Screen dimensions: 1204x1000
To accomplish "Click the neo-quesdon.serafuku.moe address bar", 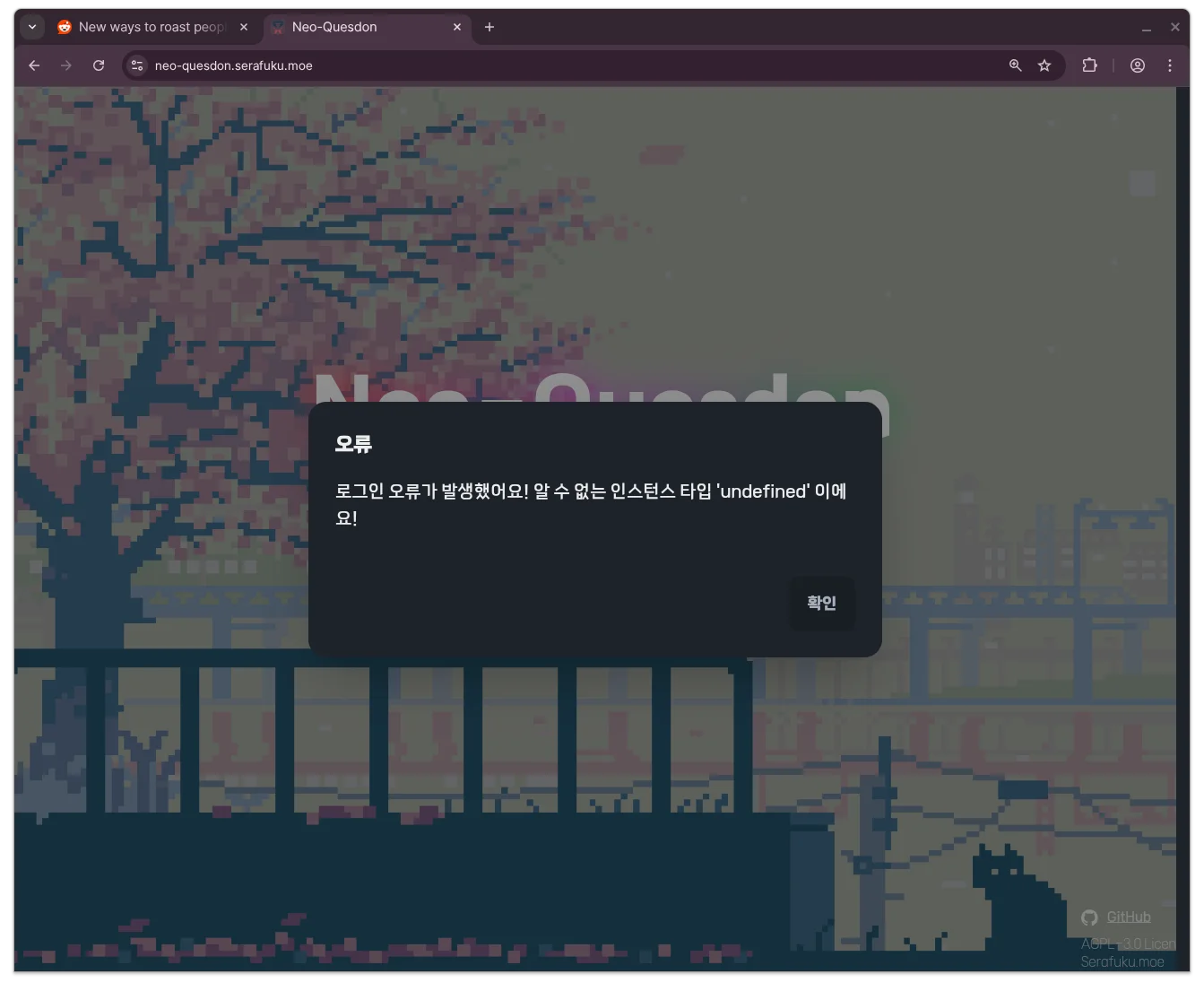I will tap(538, 65).
